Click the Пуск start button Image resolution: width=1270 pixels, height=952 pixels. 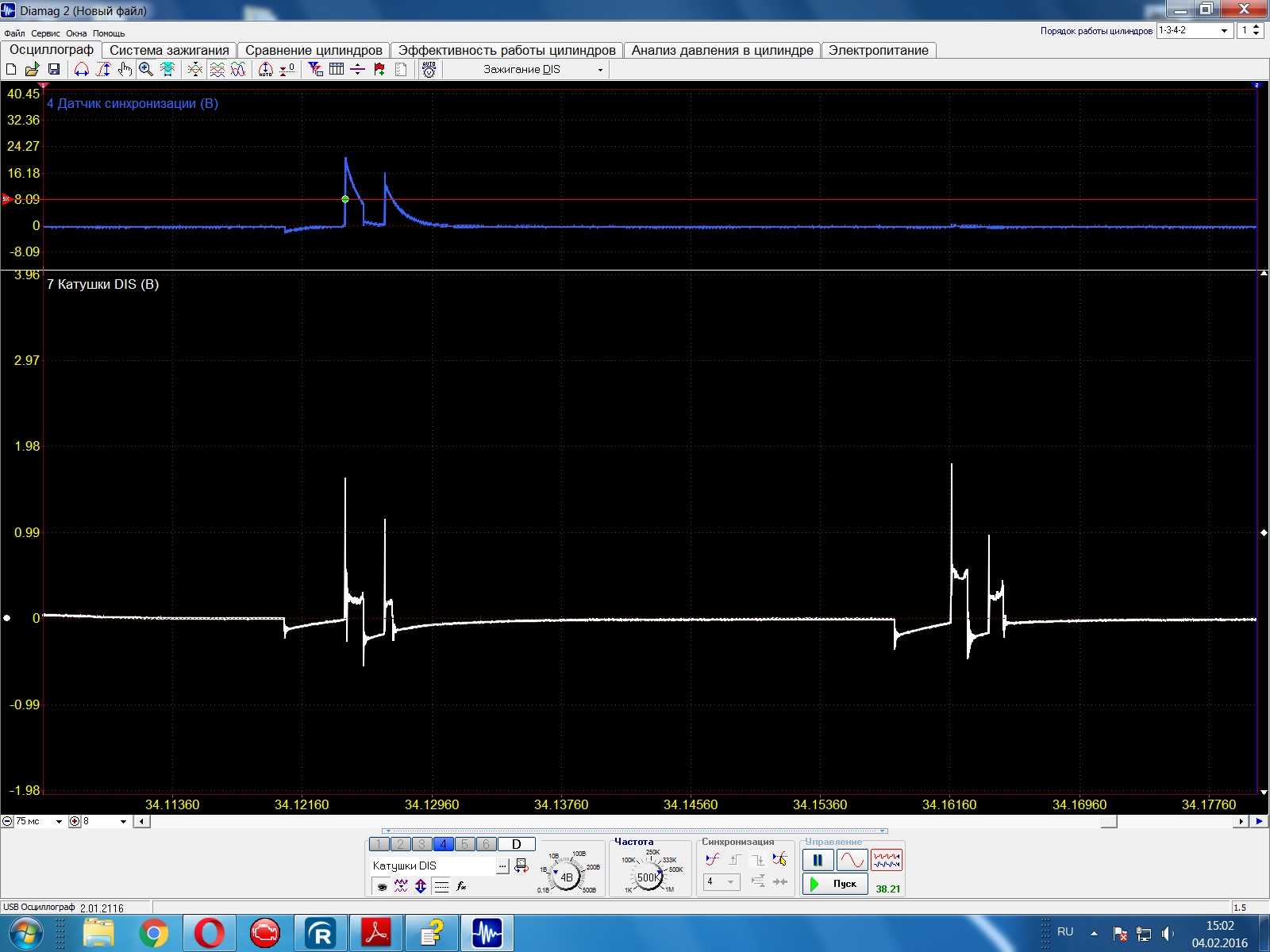[835, 884]
